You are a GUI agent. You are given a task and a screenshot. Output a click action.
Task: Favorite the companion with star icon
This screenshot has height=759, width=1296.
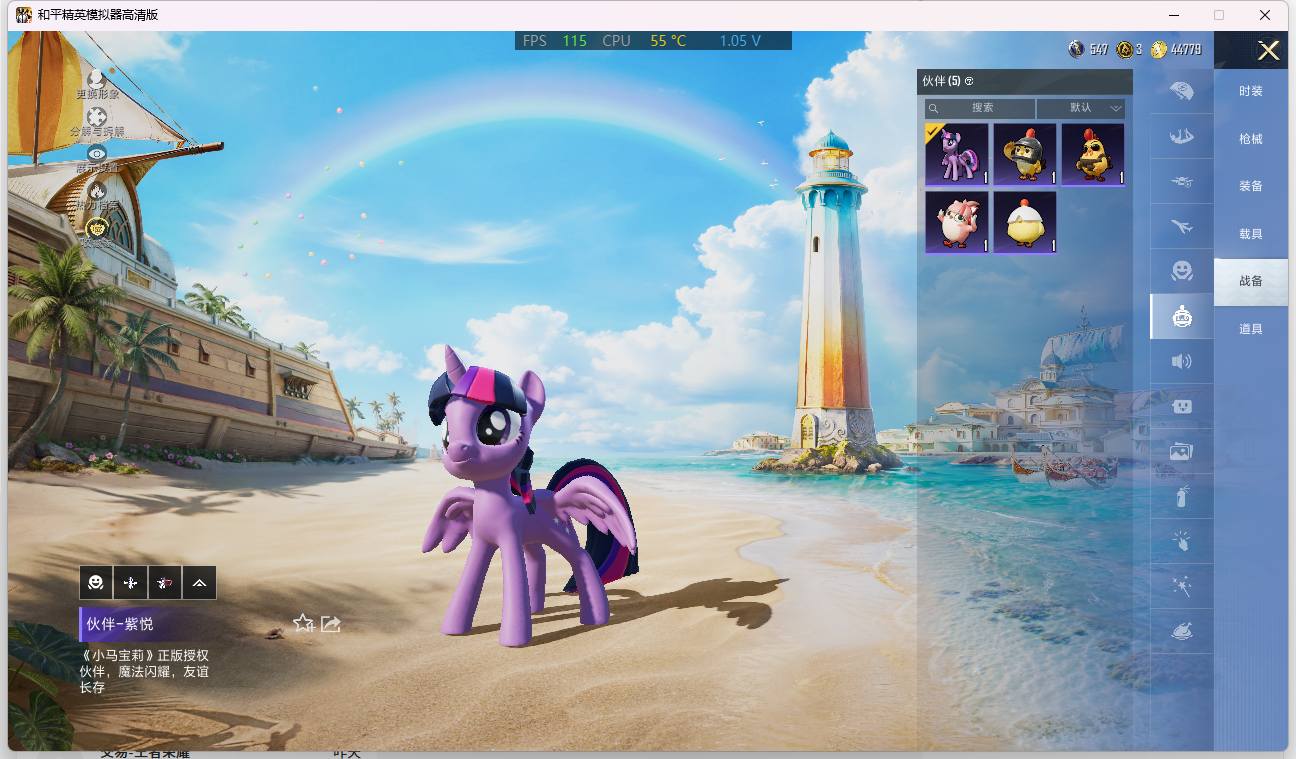(303, 623)
